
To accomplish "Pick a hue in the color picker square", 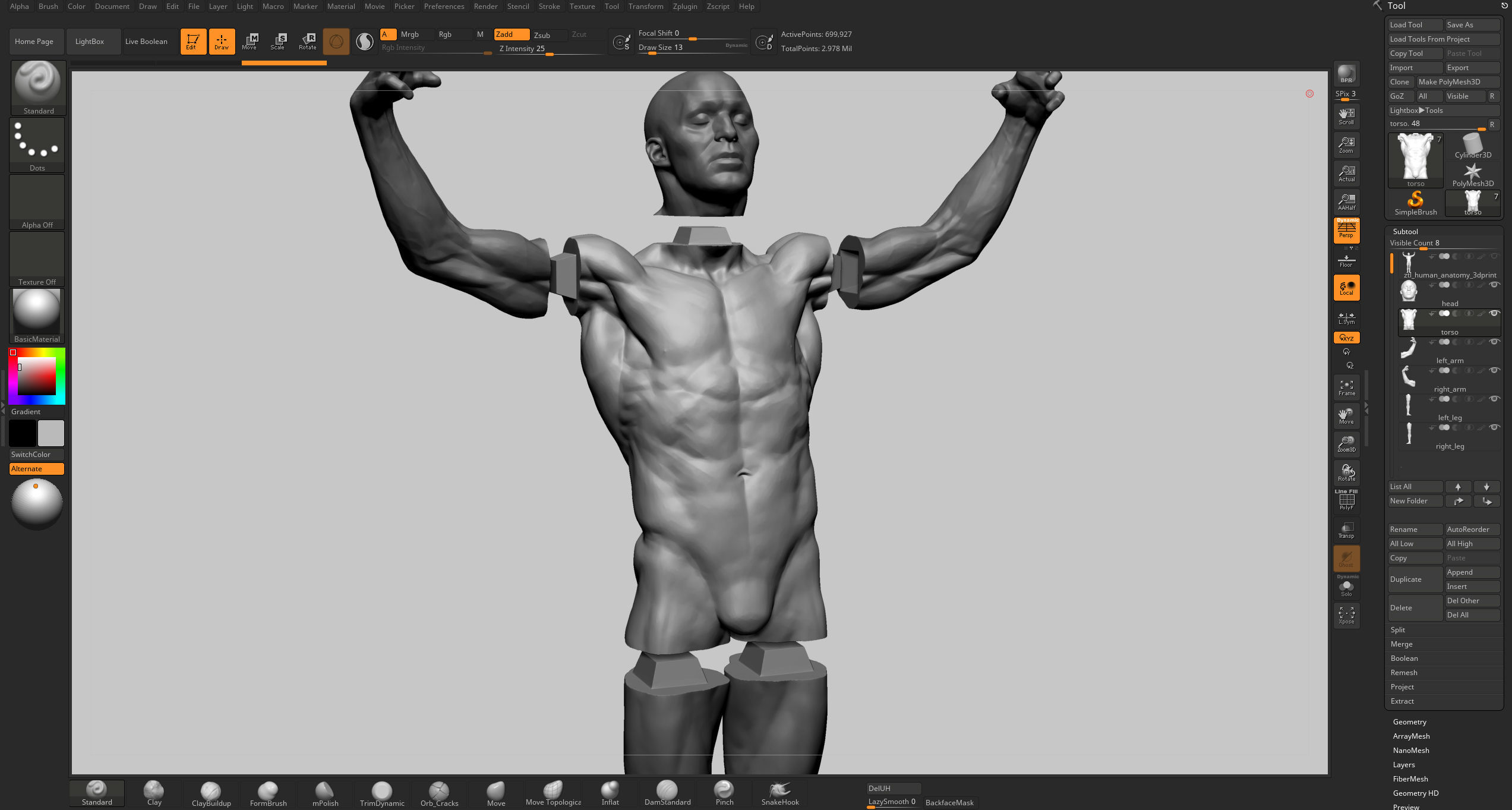I will click(37, 376).
